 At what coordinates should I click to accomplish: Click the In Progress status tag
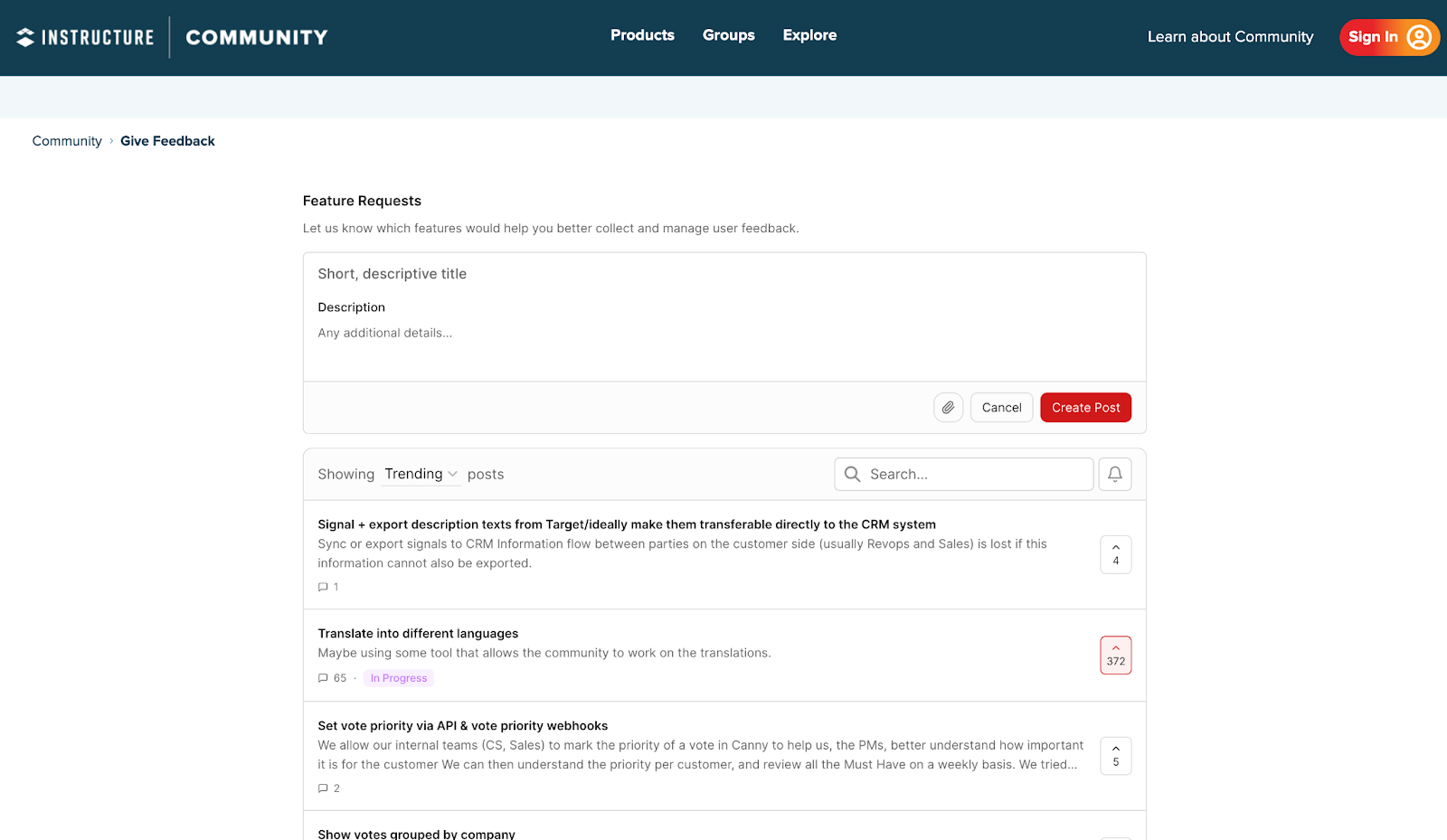pos(399,678)
